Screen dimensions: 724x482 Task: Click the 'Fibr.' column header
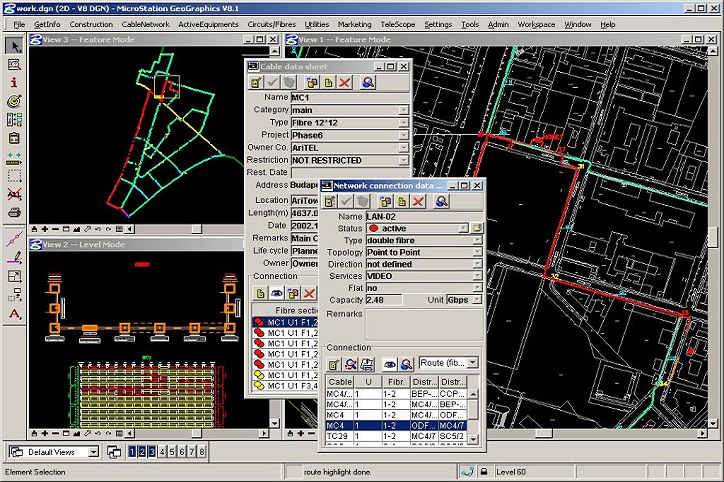(396, 382)
